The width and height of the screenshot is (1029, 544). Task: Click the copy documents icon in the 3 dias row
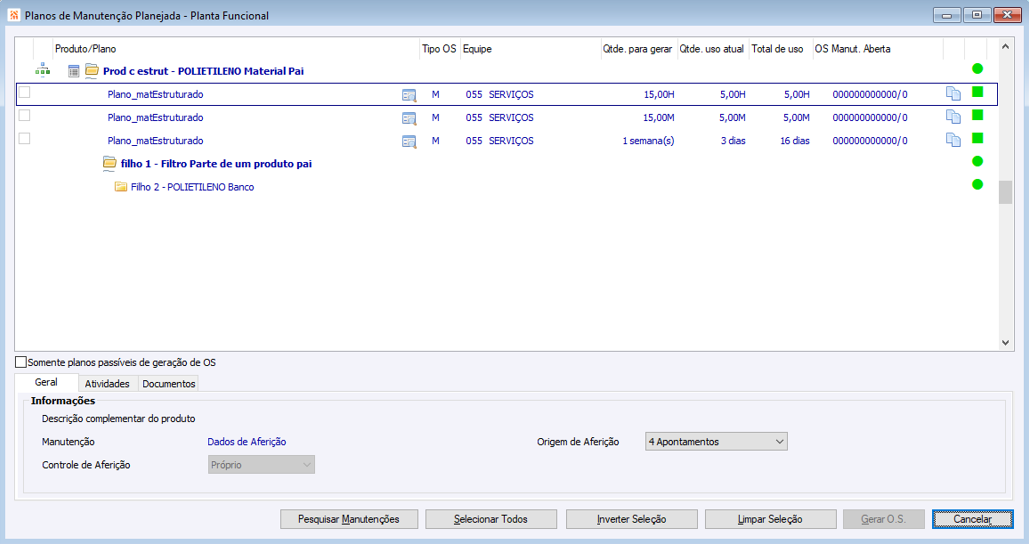click(953, 140)
